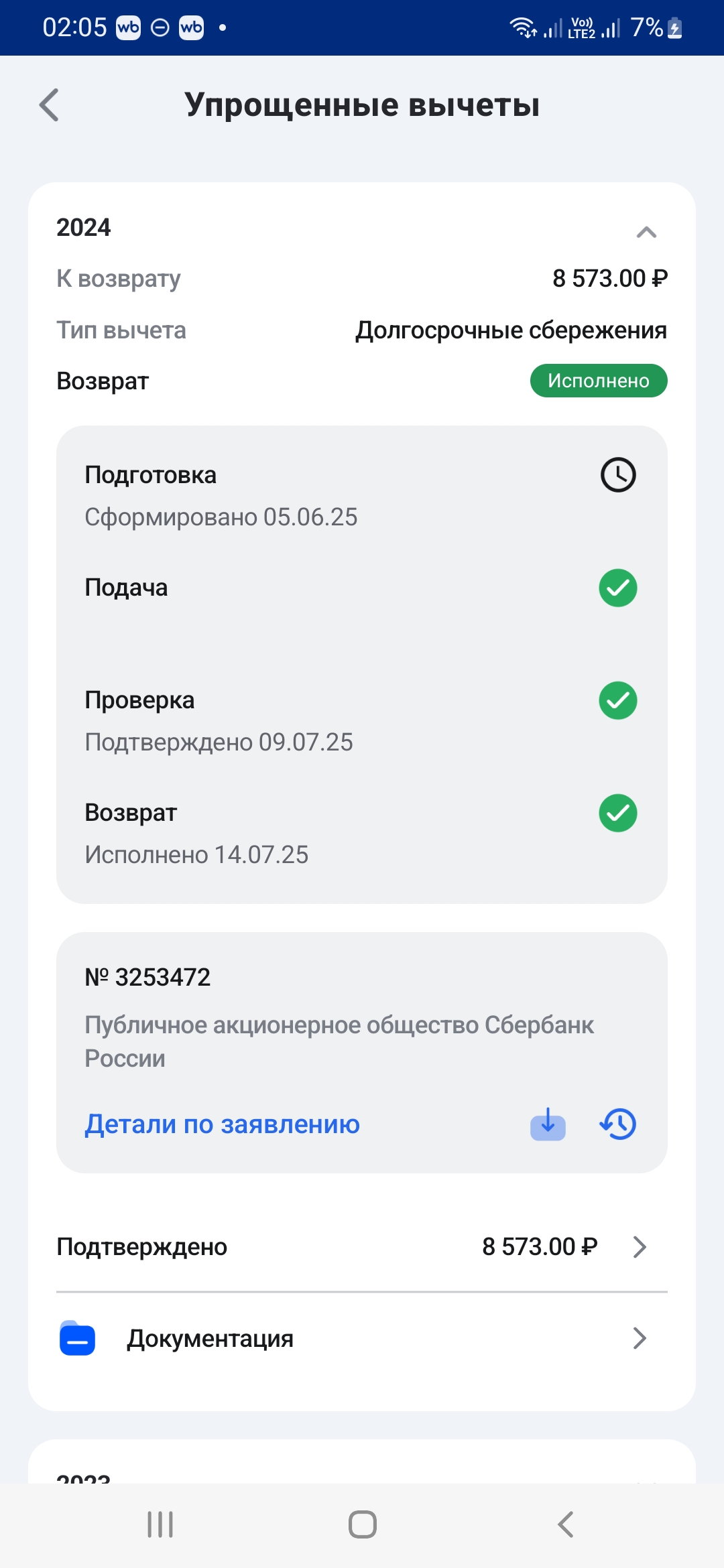Open Документация chevron arrow

(x=640, y=1338)
